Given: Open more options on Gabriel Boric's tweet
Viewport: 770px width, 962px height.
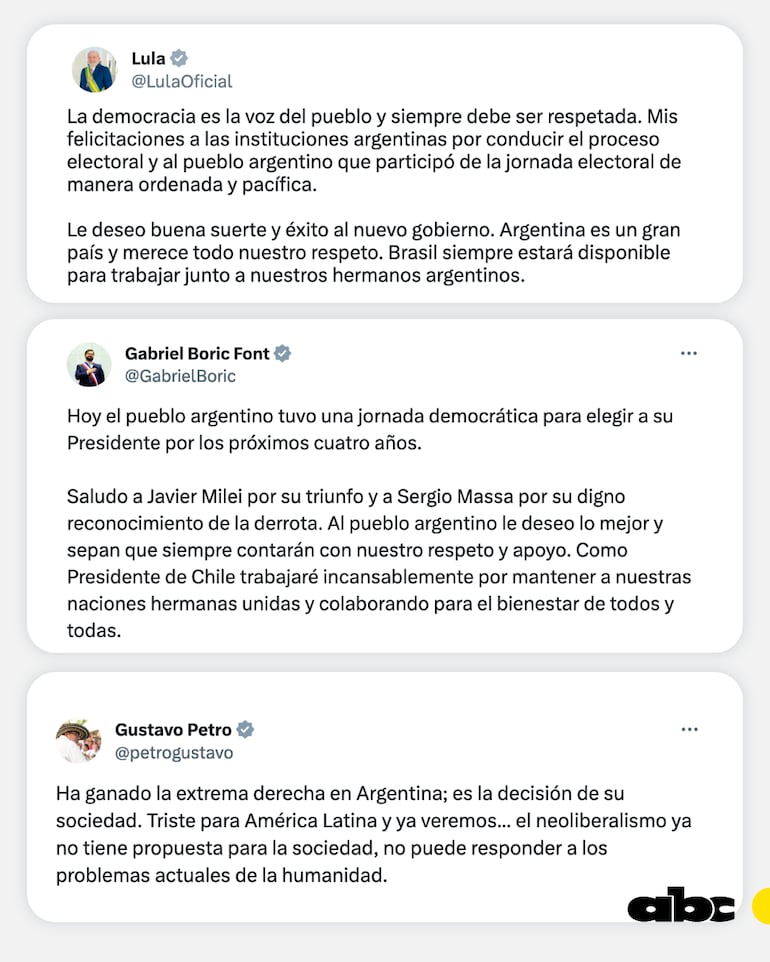Looking at the screenshot, I should pyautogui.click(x=689, y=353).
